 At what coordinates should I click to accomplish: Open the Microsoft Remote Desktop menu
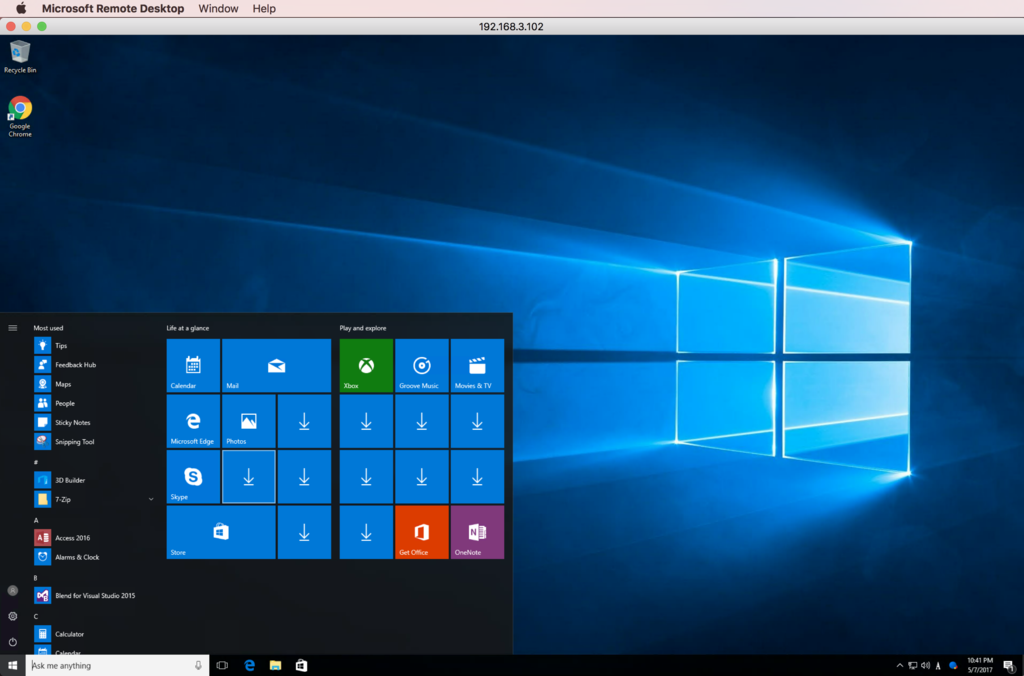113,8
